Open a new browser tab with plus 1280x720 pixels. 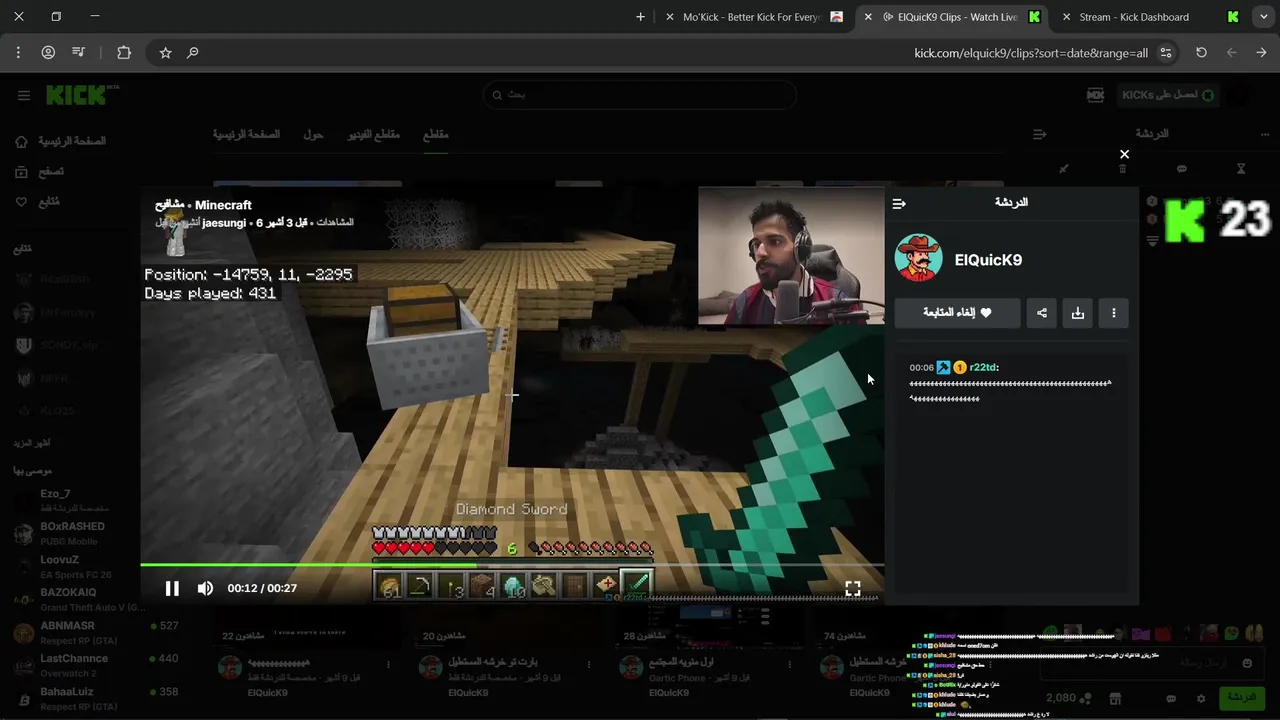click(640, 17)
